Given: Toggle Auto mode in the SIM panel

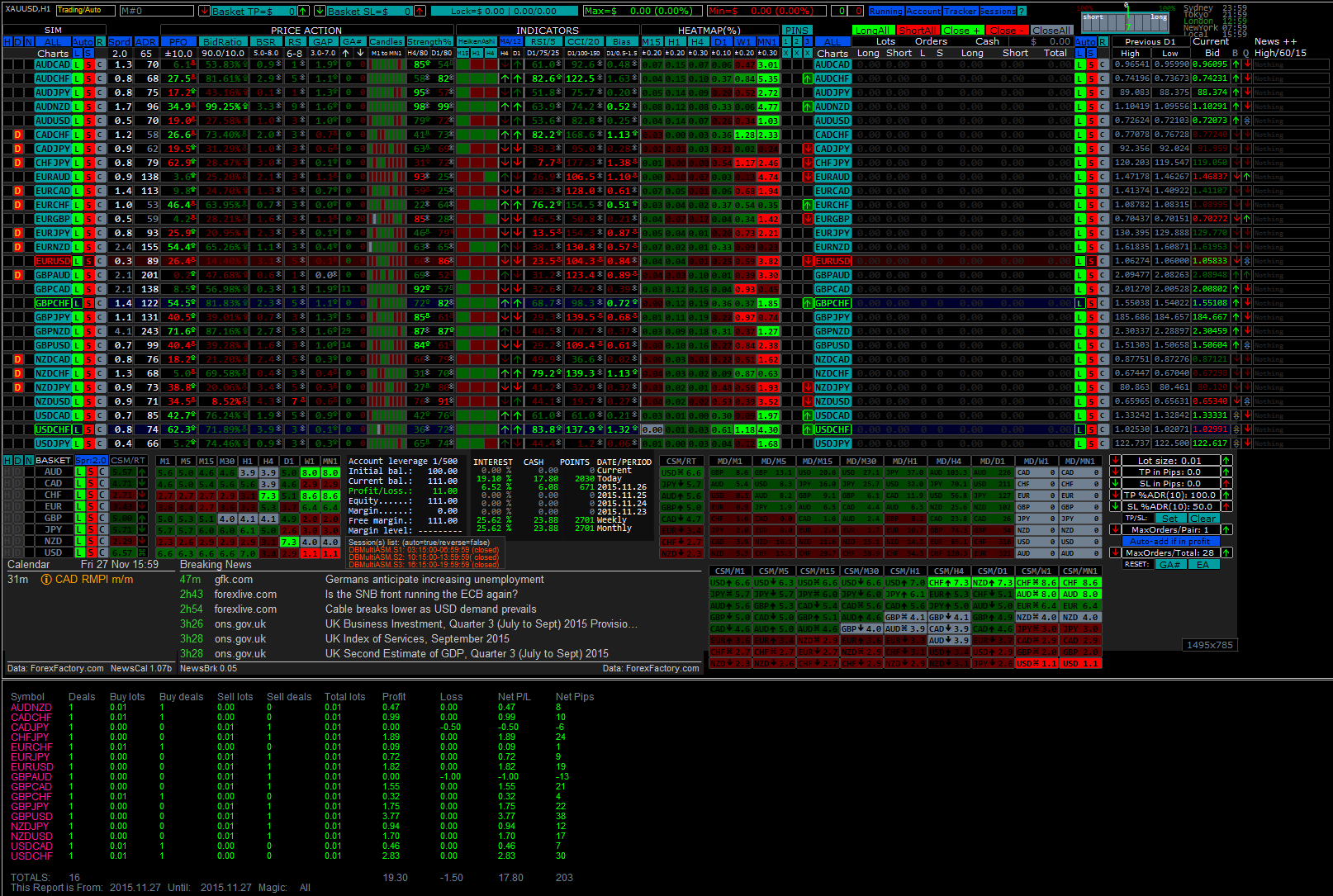Looking at the screenshot, I should (x=83, y=42).
